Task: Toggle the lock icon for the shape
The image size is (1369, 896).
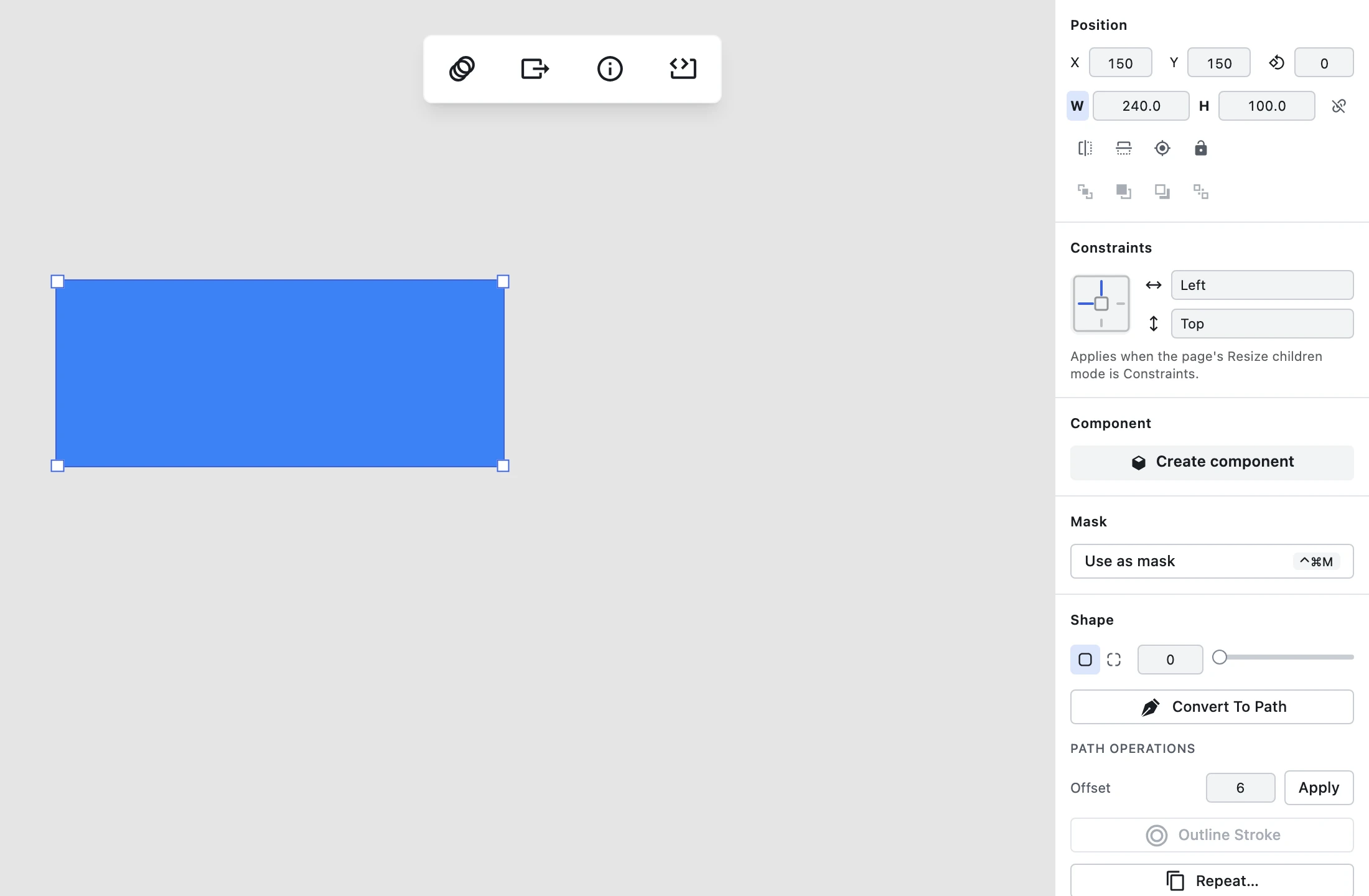Action: point(1201,148)
